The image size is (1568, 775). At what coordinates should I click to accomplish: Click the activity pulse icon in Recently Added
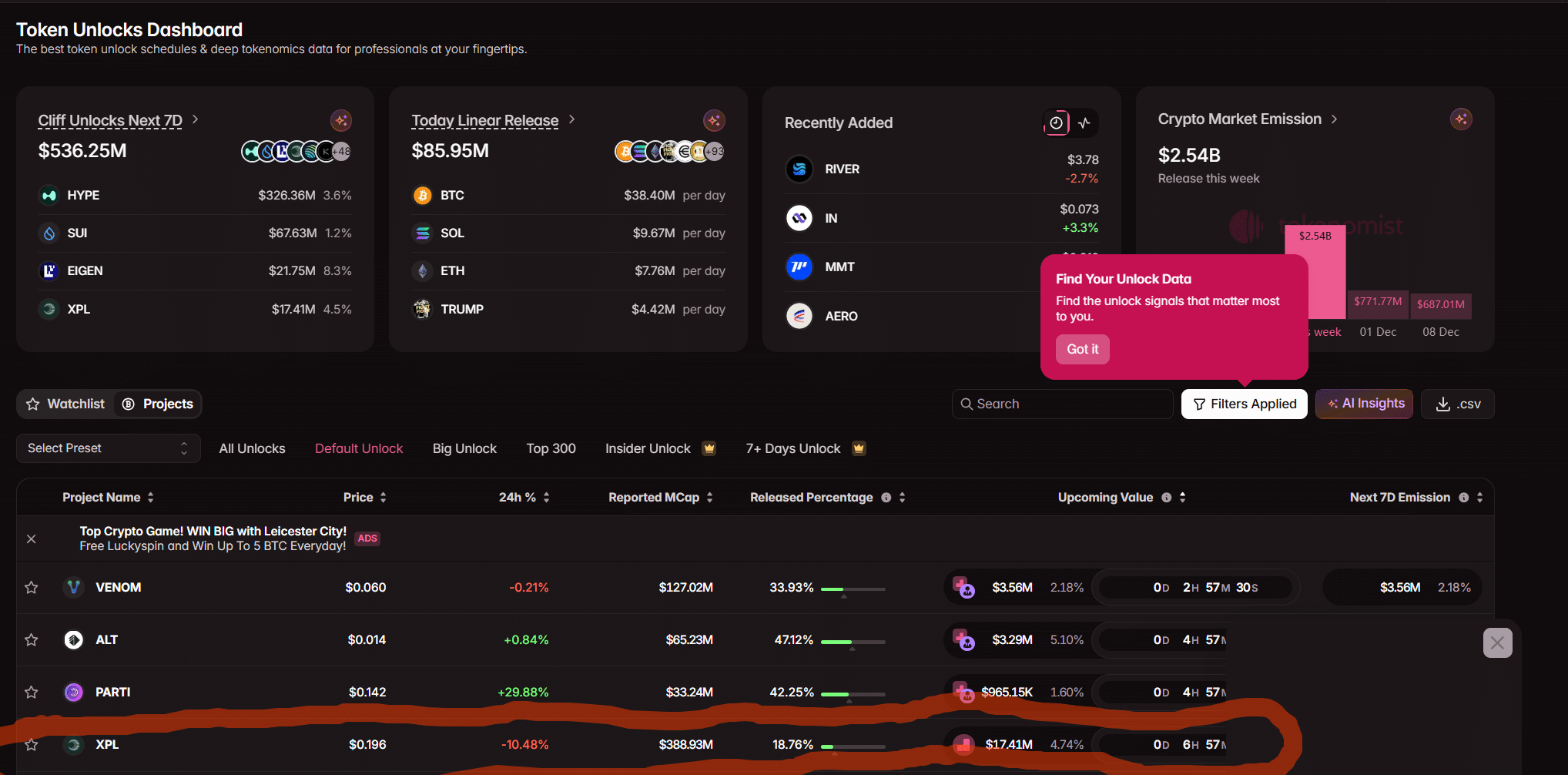pos(1085,122)
